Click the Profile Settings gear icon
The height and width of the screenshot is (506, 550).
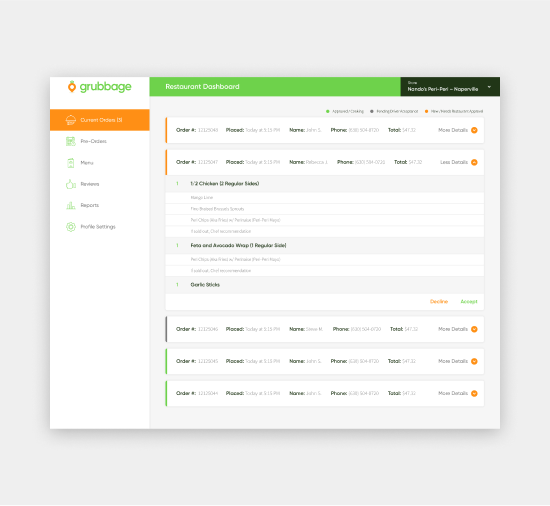tap(71, 227)
